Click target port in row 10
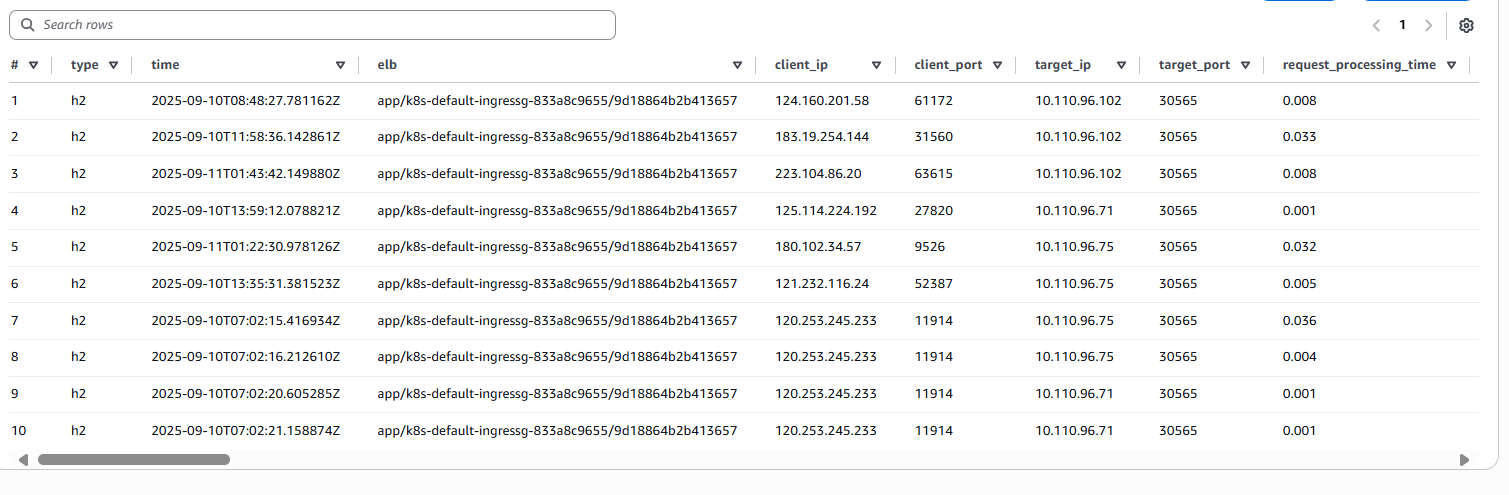Viewport: 1509px width, 495px height. (x=1178, y=431)
